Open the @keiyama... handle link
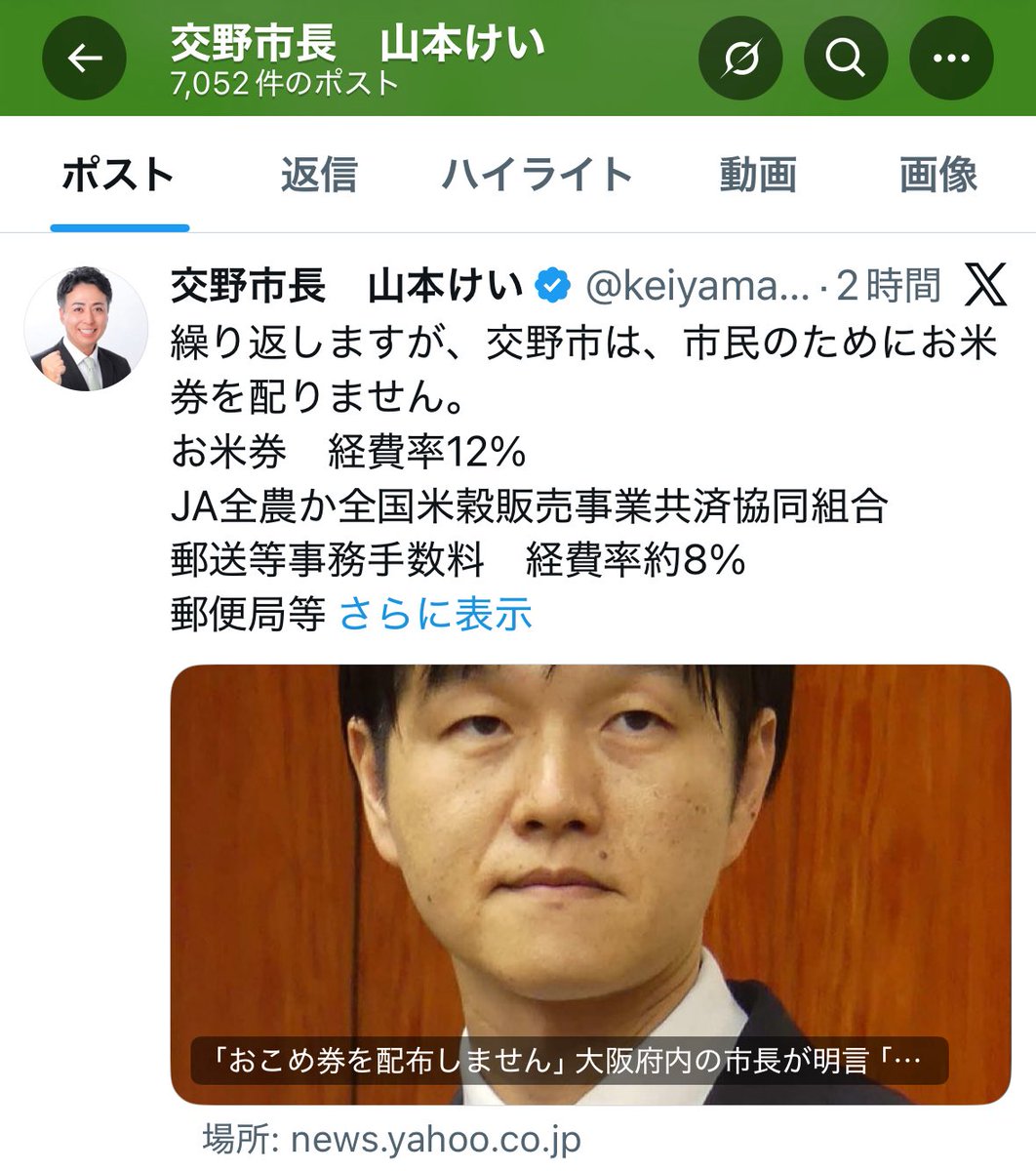Screen dimensions: 1036x1171 [697, 287]
